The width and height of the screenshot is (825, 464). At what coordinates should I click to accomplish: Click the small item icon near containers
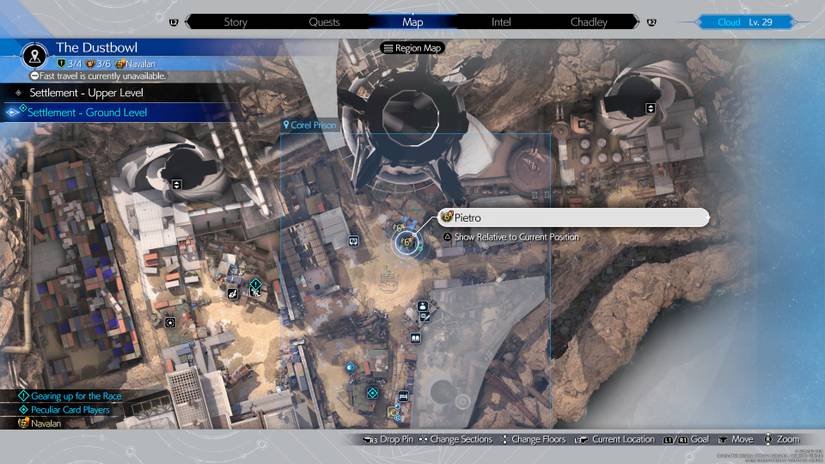(x=170, y=322)
